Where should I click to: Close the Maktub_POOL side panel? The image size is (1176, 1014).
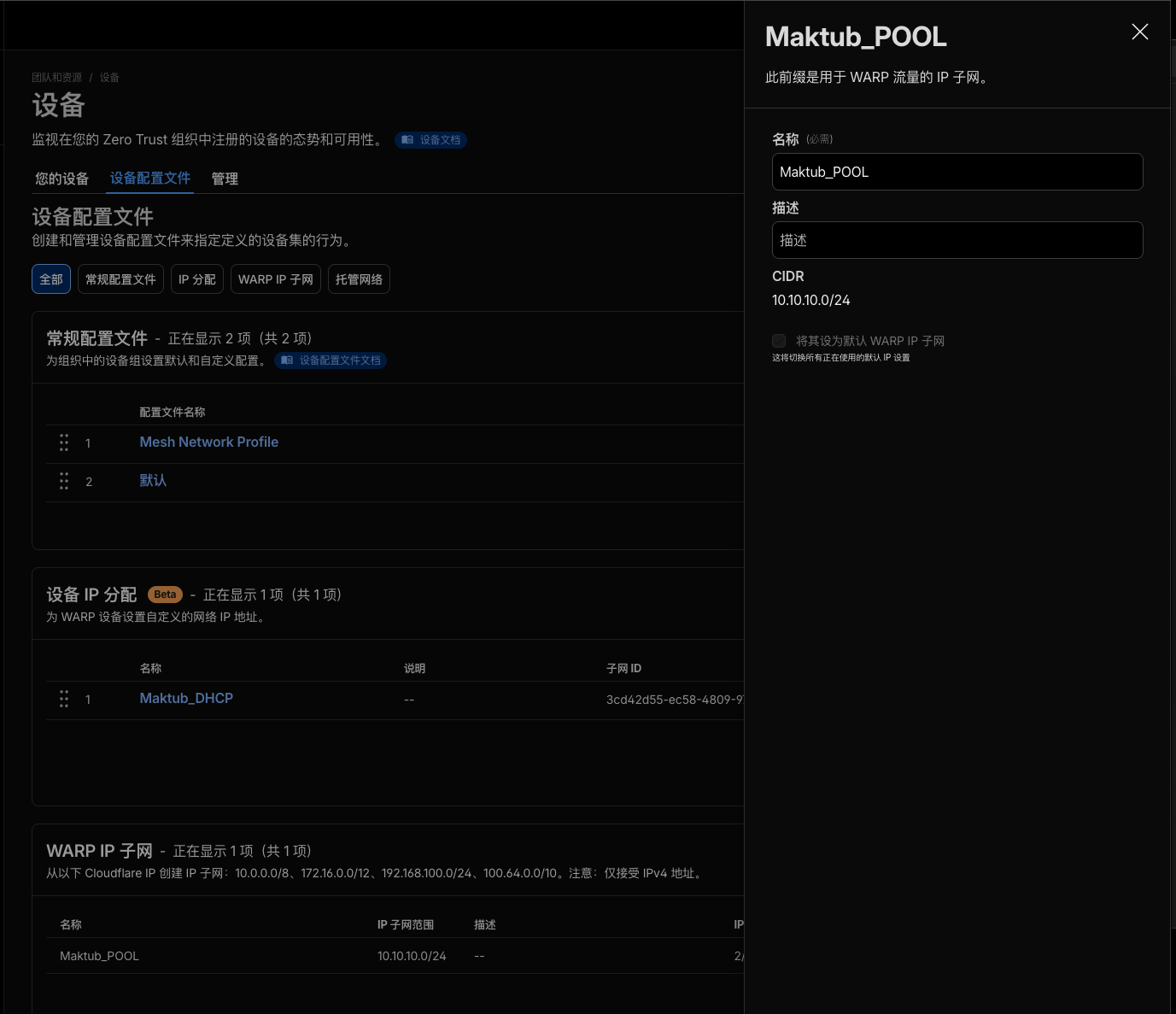click(1139, 32)
